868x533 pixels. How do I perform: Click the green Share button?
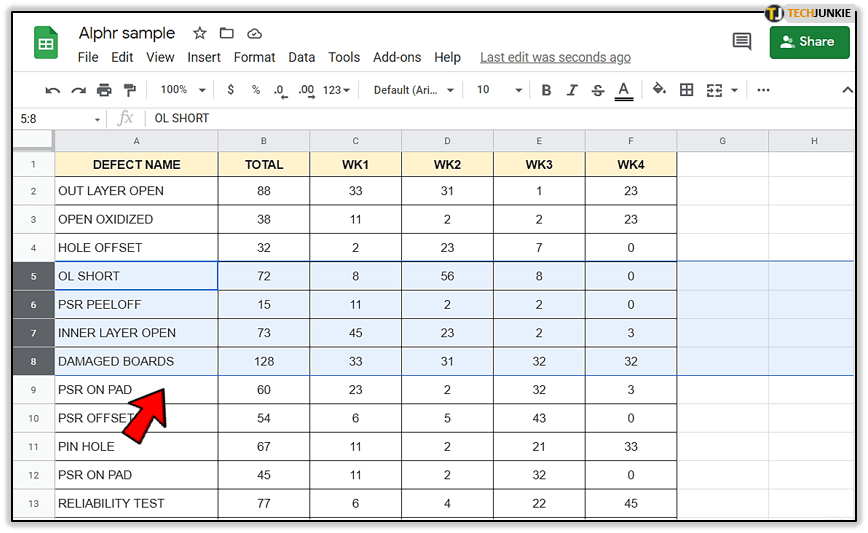click(809, 42)
